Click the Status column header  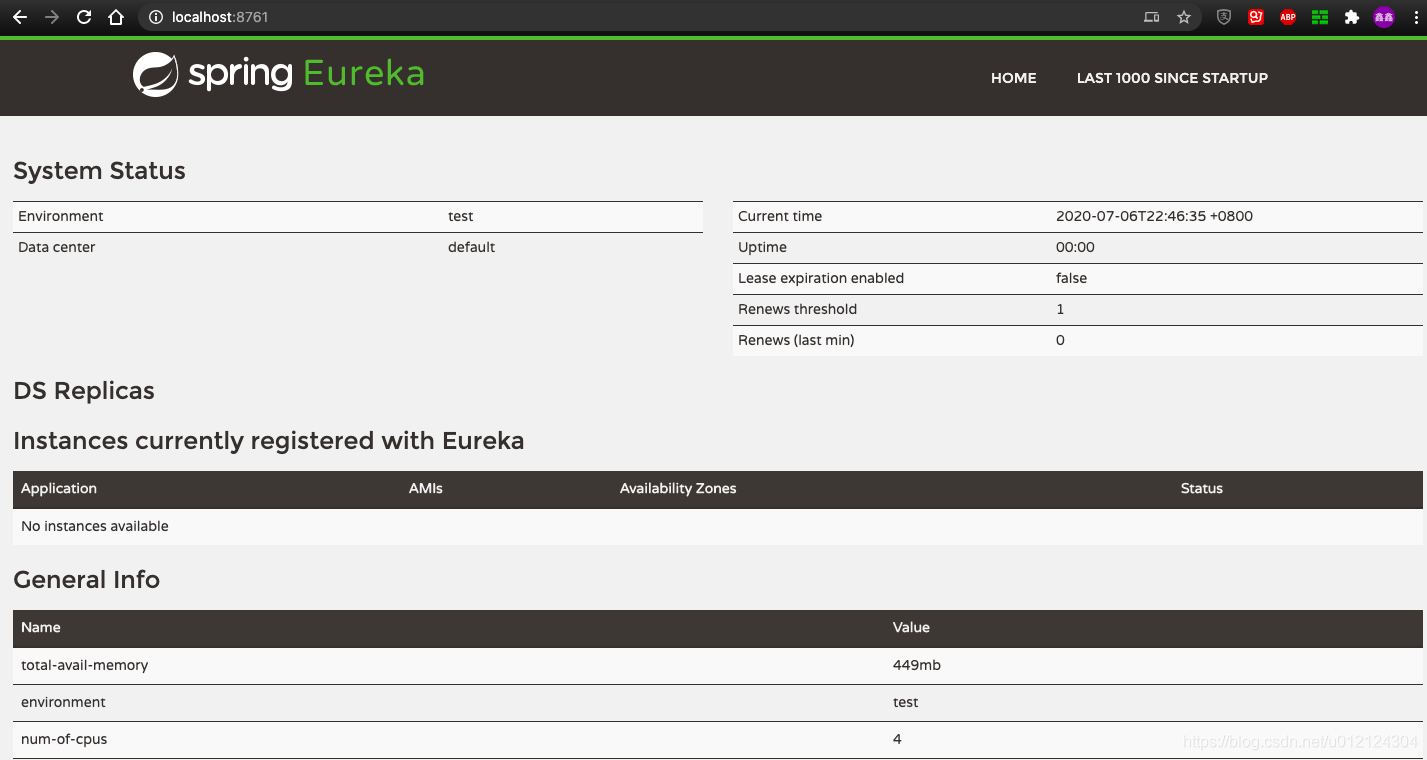(x=1202, y=488)
